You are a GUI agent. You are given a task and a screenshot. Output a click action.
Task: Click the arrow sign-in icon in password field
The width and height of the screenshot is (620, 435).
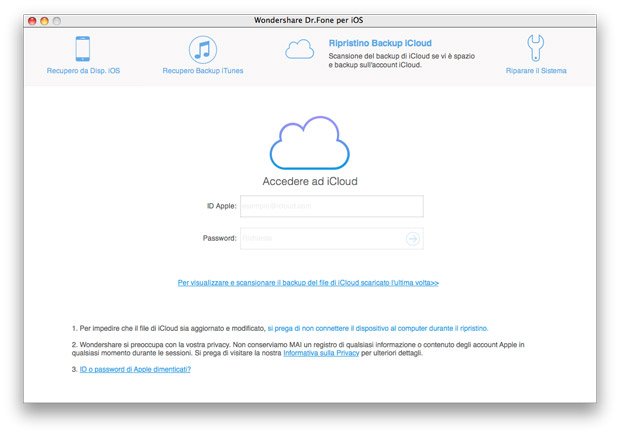(413, 238)
